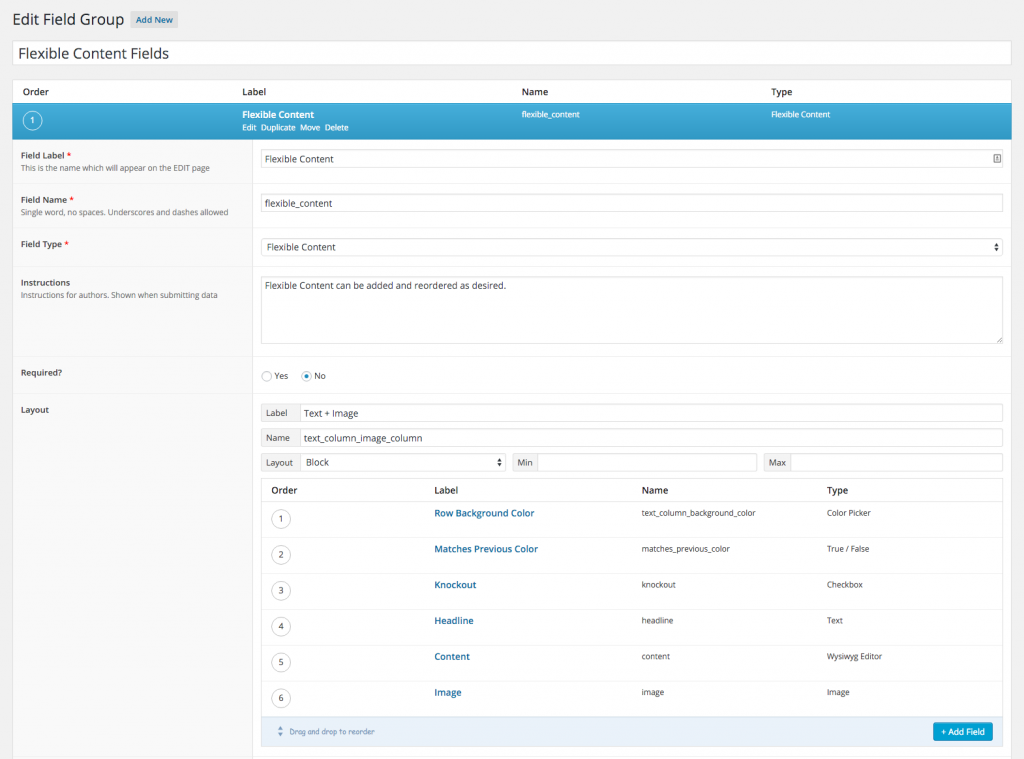
Task: Click the flexible_content name in blue row
Action: click(551, 115)
